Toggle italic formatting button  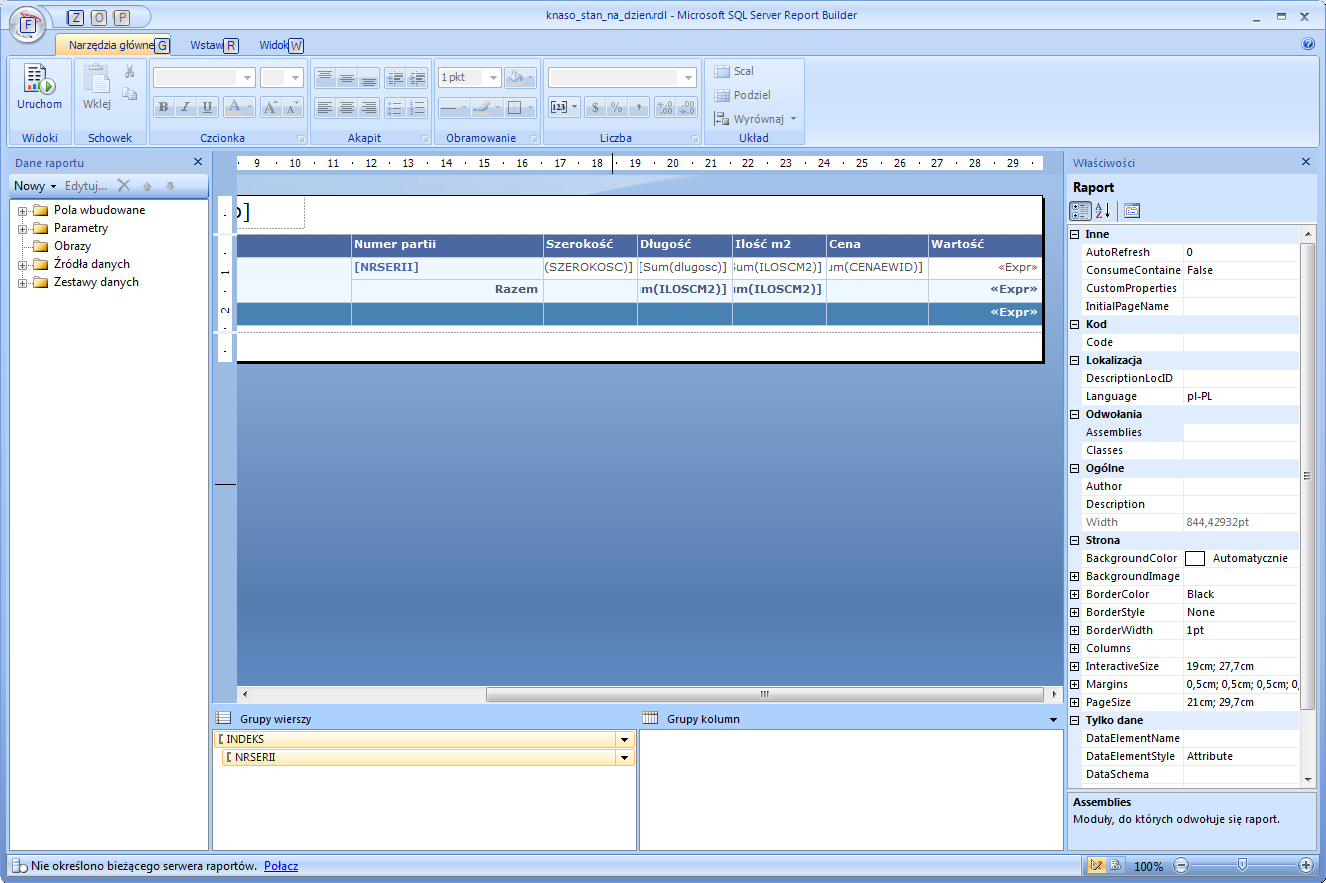click(185, 107)
